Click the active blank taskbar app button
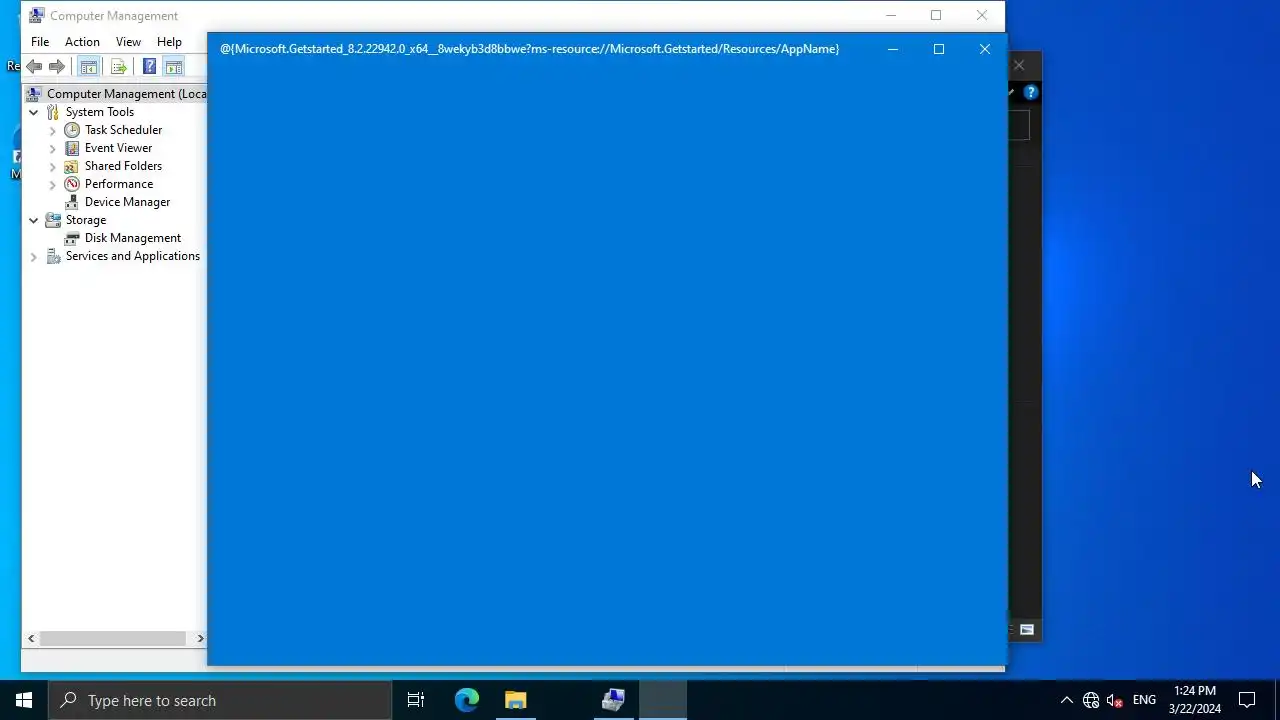1280x720 pixels. pyautogui.click(x=663, y=700)
